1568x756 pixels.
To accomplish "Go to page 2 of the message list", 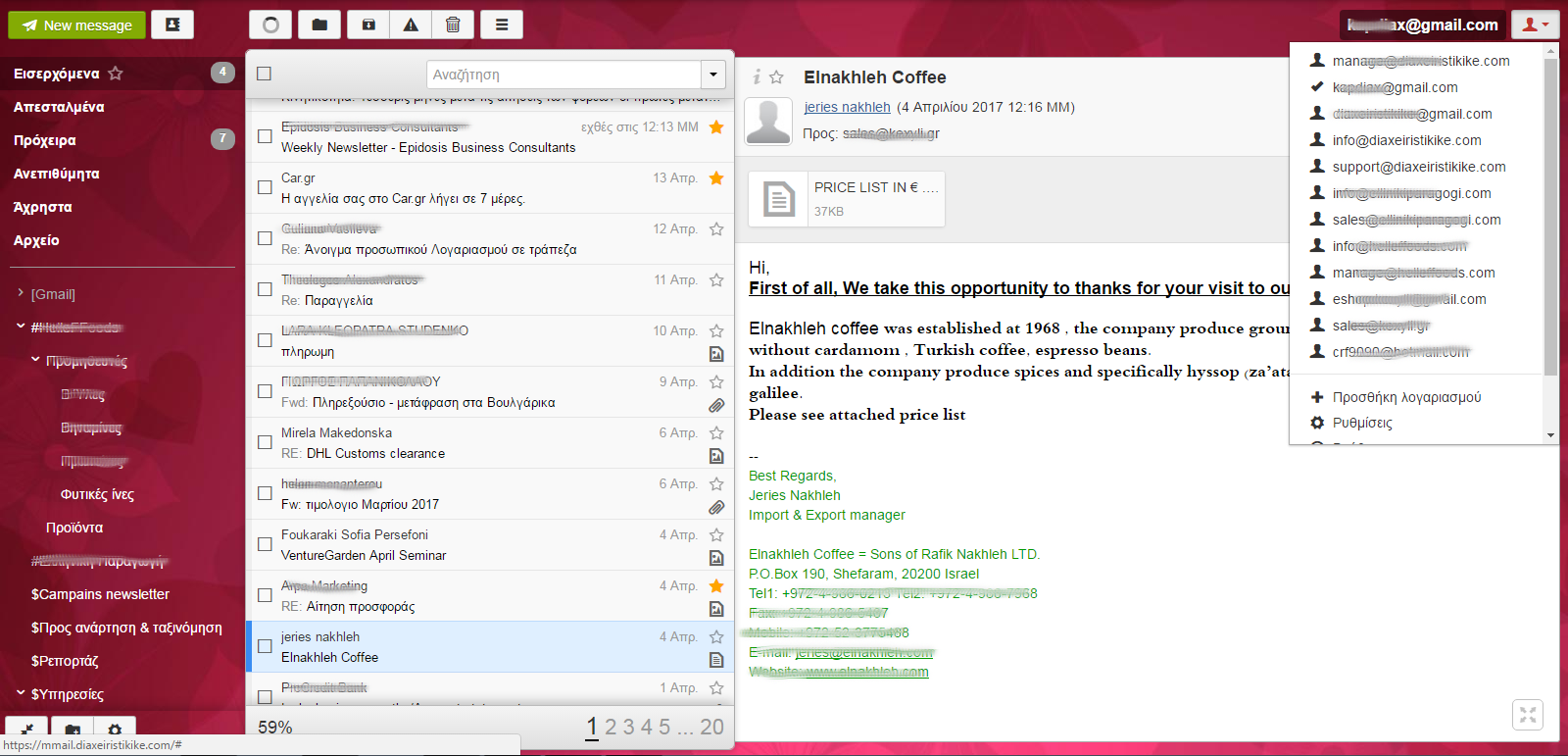I will pyautogui.click(x=611, y=727).
